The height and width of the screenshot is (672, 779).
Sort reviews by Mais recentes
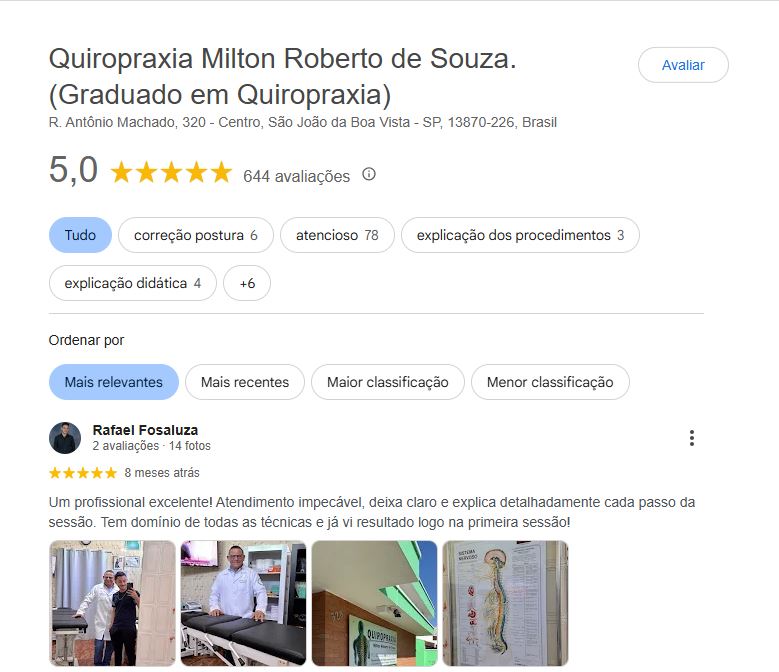[x=245, y=382]
